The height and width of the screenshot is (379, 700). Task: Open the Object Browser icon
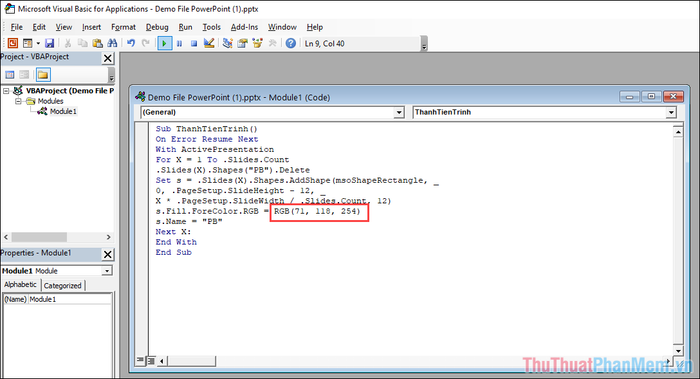[258, 43]
